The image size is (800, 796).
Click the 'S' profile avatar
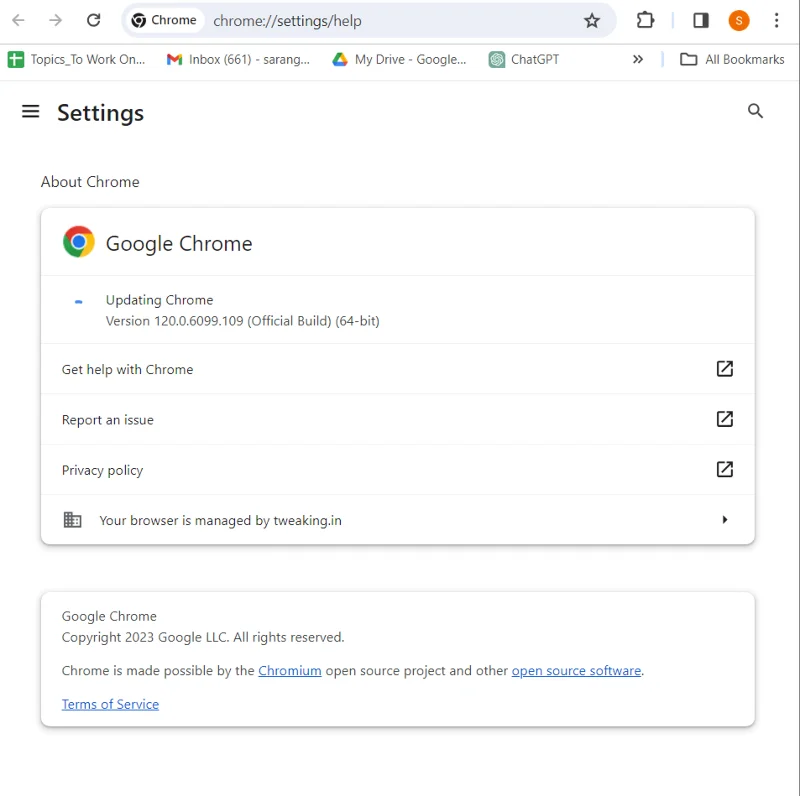pos(738,20)
